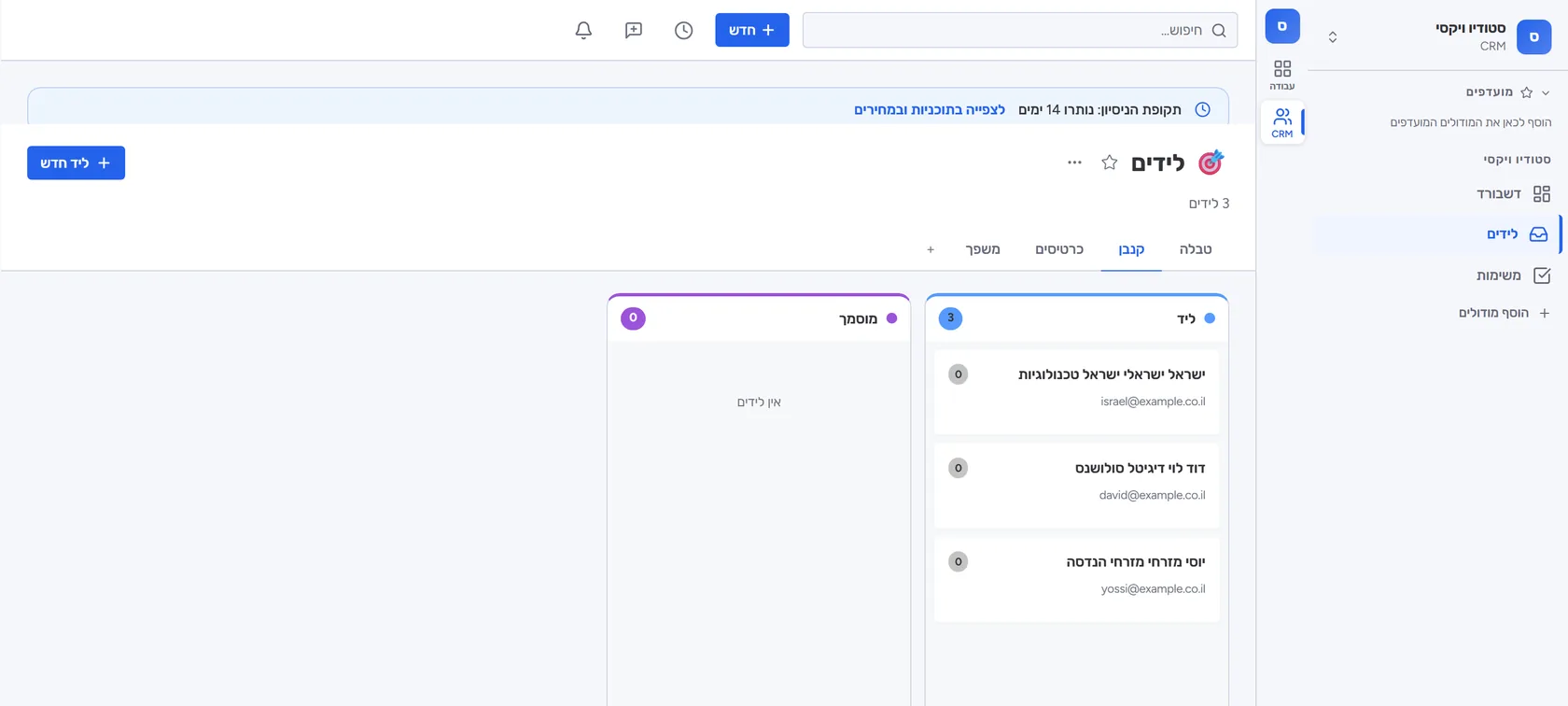Click the ליד חדש button
The image size is (1568, 706).
pyautogui.click(x=76, y=162)
